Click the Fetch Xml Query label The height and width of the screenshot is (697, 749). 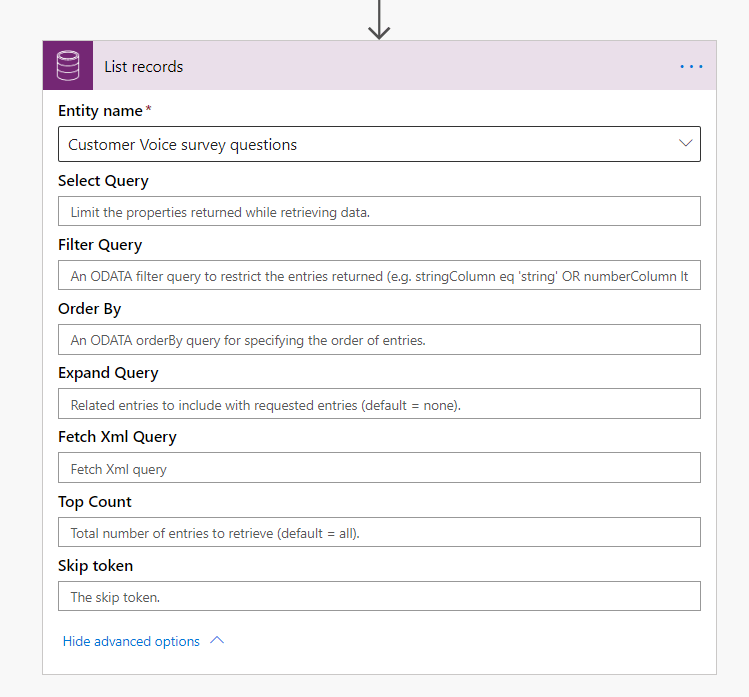point(117,437)
